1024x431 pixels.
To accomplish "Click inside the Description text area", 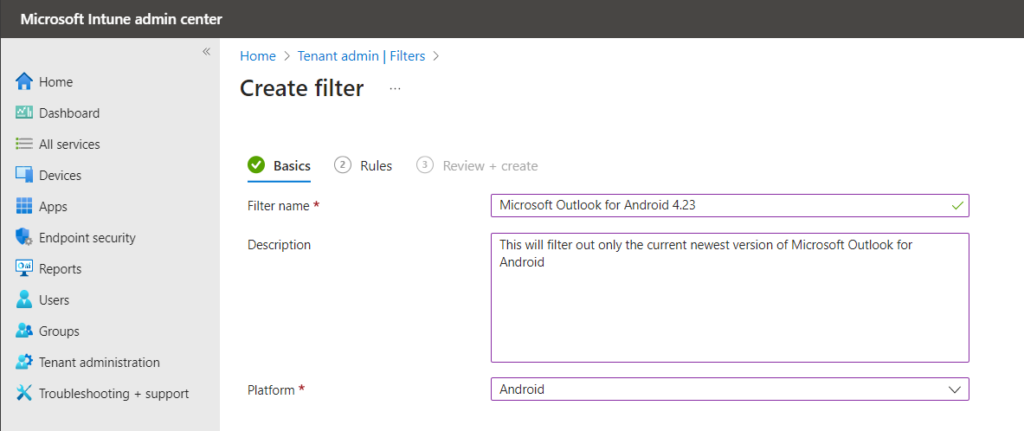I will tap(729, 298).
